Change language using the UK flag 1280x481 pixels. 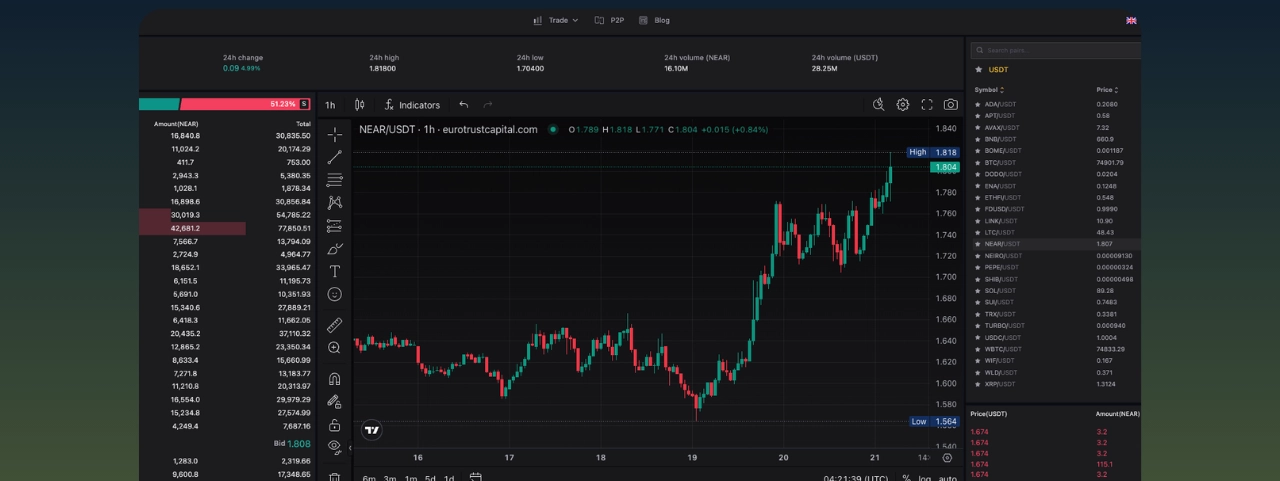coord(1131,20)
